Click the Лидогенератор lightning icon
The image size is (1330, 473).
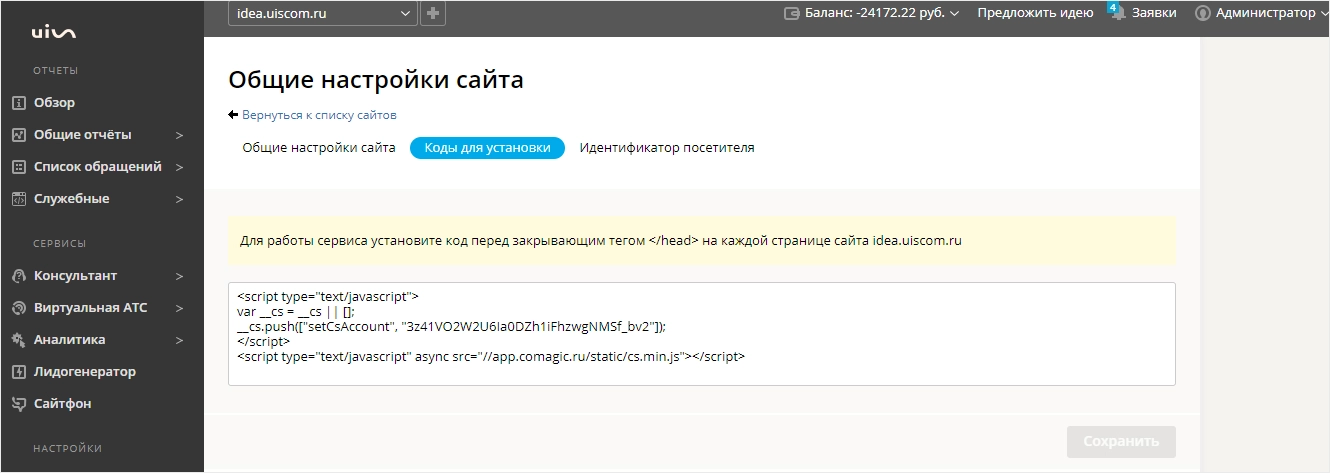click(18, 372)
